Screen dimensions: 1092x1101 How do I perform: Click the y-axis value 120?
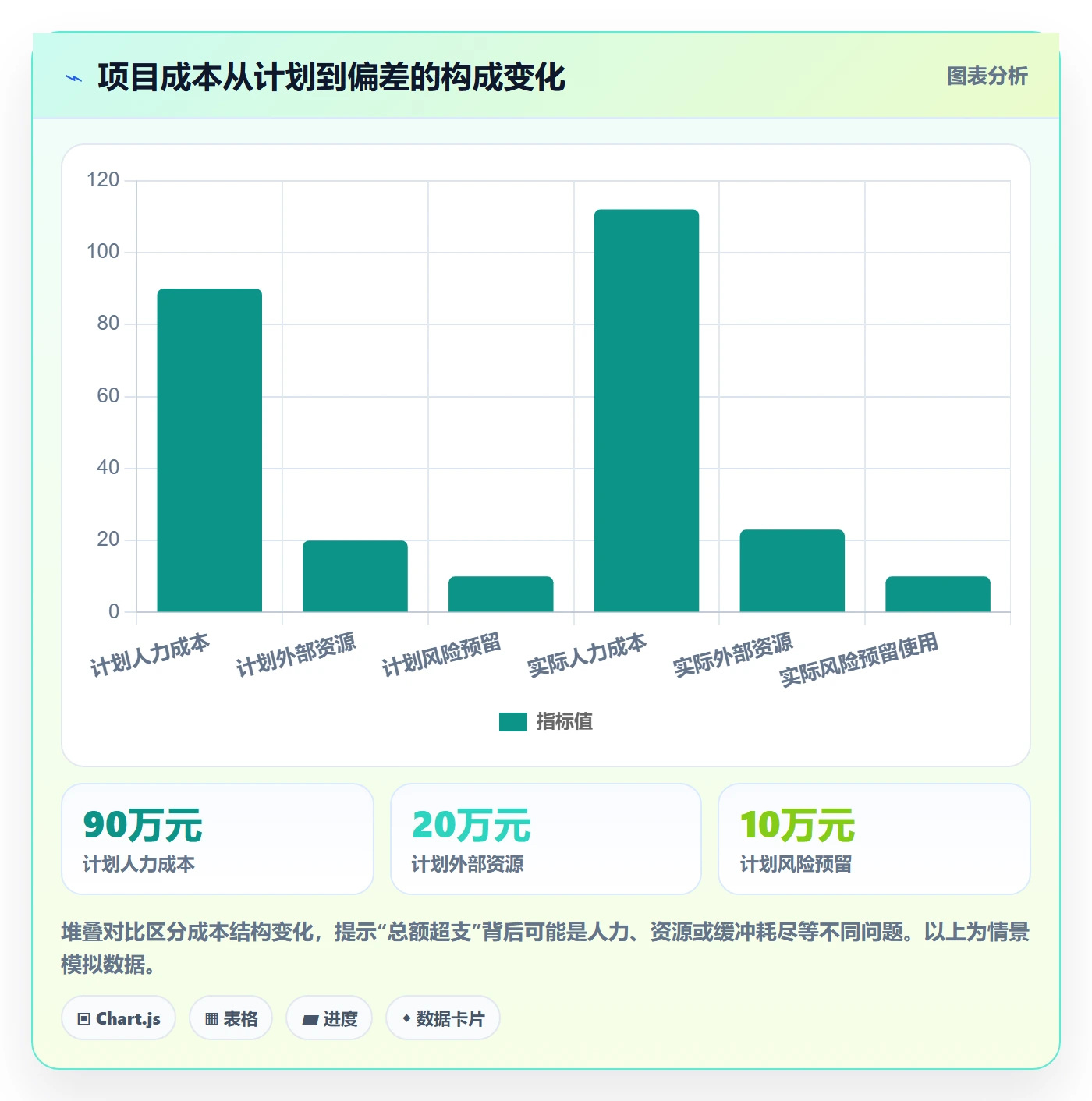coord(103,180)
